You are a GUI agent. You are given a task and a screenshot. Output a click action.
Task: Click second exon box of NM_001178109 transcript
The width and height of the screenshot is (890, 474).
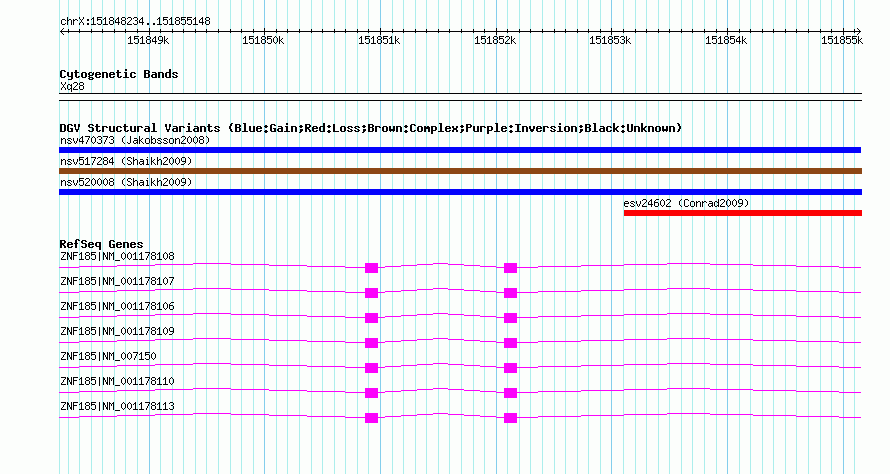(510, 343)
